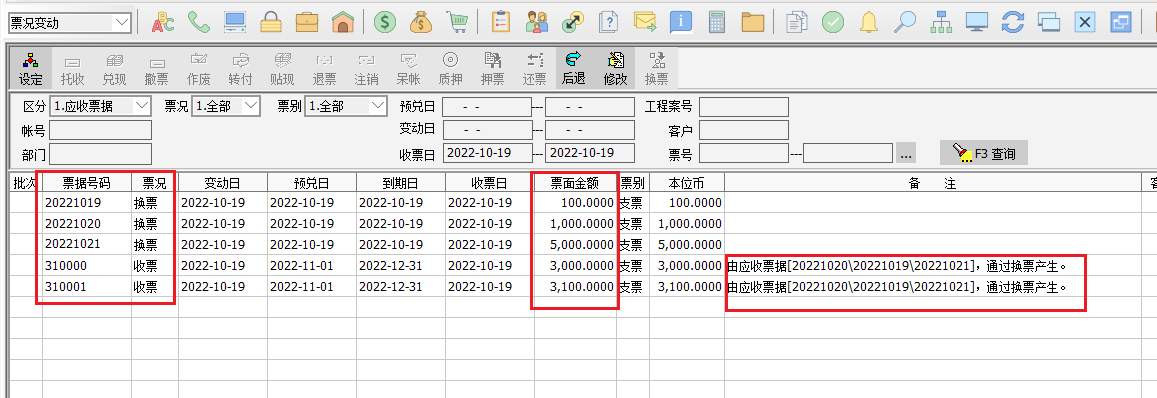The height and width of the screenshot is (398, 1157).
Task: Click the 修改 modify icon
Action: pyautogui.click(x=615, y=69)
